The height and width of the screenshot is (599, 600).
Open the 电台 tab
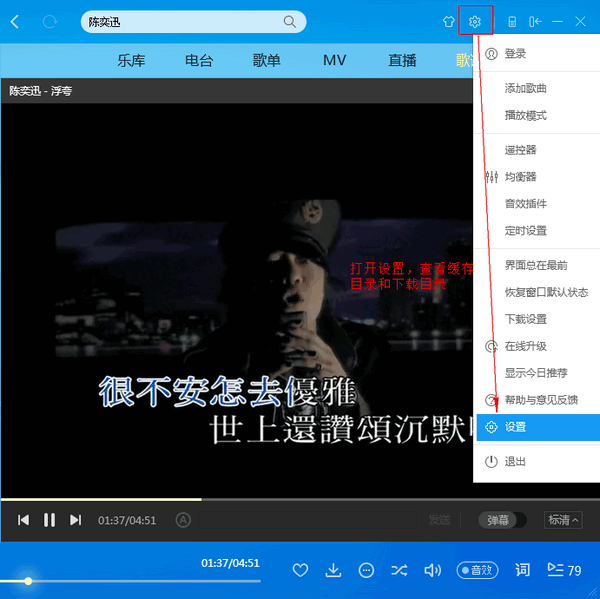pyautogui.click(x=199, y=60)
